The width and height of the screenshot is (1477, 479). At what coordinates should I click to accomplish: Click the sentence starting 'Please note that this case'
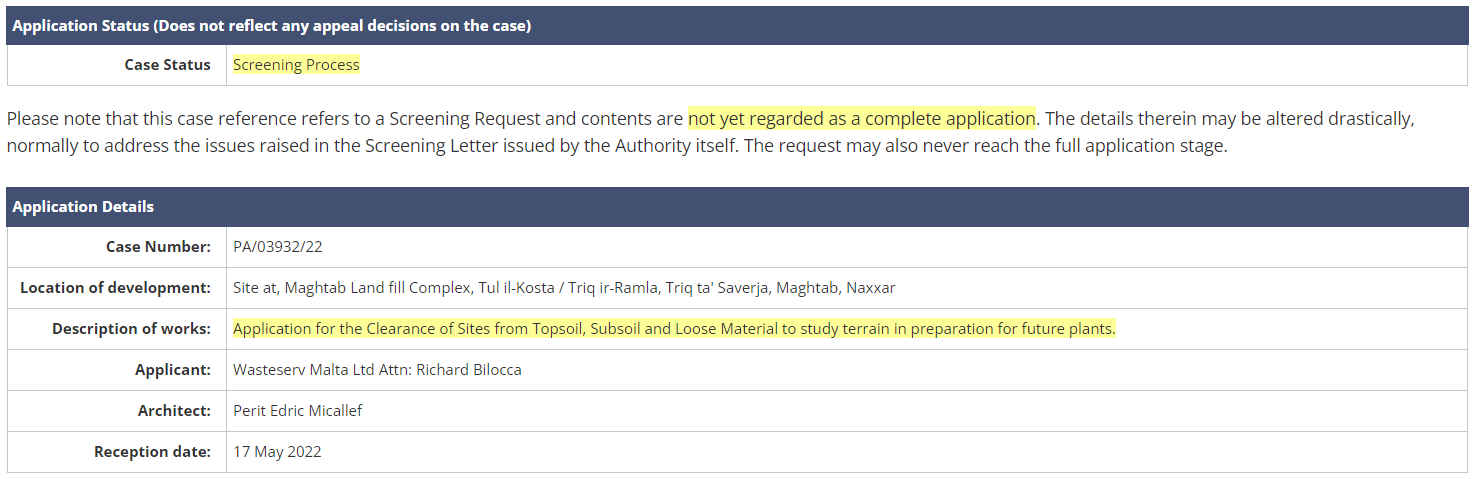346,119
